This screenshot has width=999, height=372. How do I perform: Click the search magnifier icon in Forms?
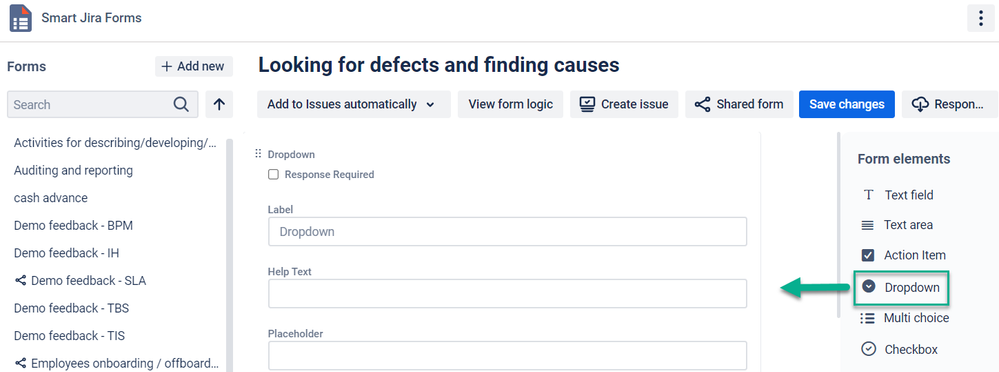pyautogui.click(x=181, y=104)
